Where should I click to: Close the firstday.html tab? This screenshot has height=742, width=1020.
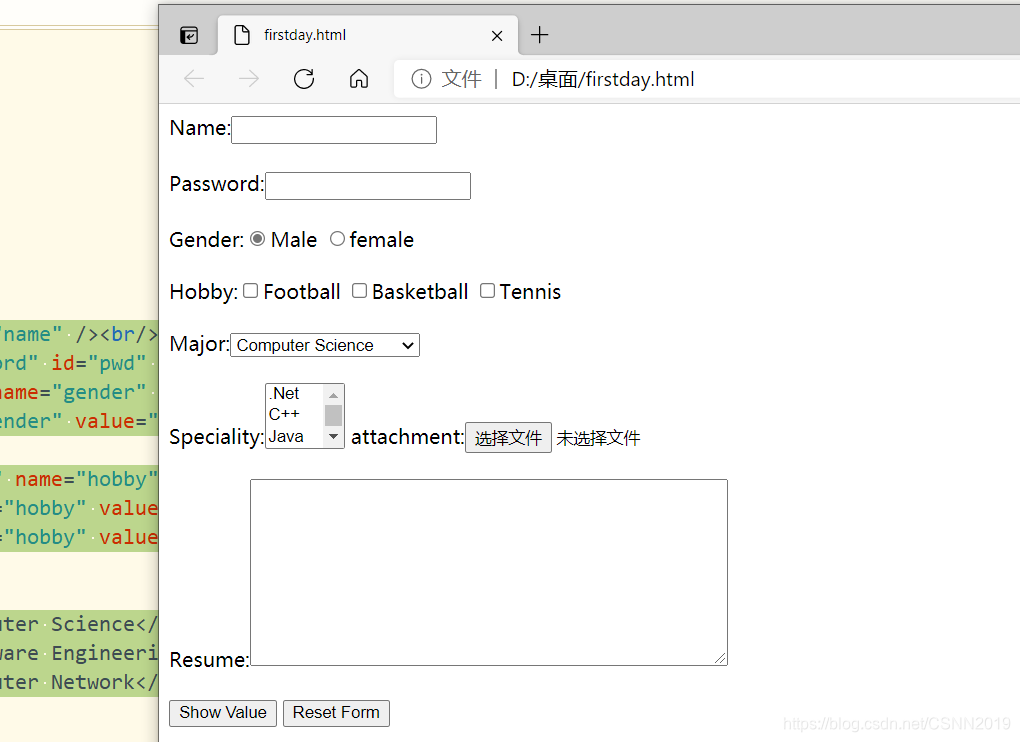click(497, 36)
